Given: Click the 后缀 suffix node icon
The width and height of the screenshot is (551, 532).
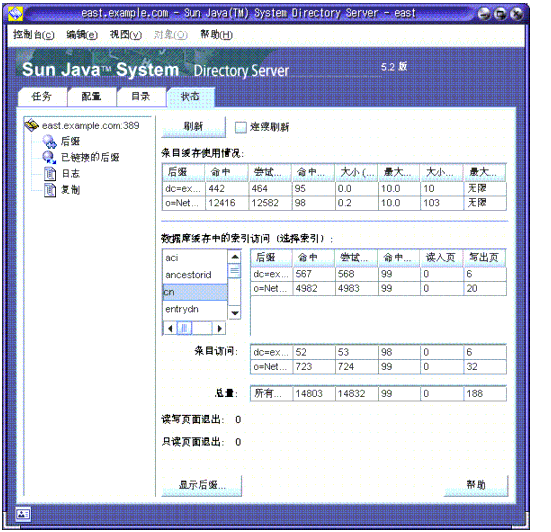Looking at the screenshot, I should (50, 141).
